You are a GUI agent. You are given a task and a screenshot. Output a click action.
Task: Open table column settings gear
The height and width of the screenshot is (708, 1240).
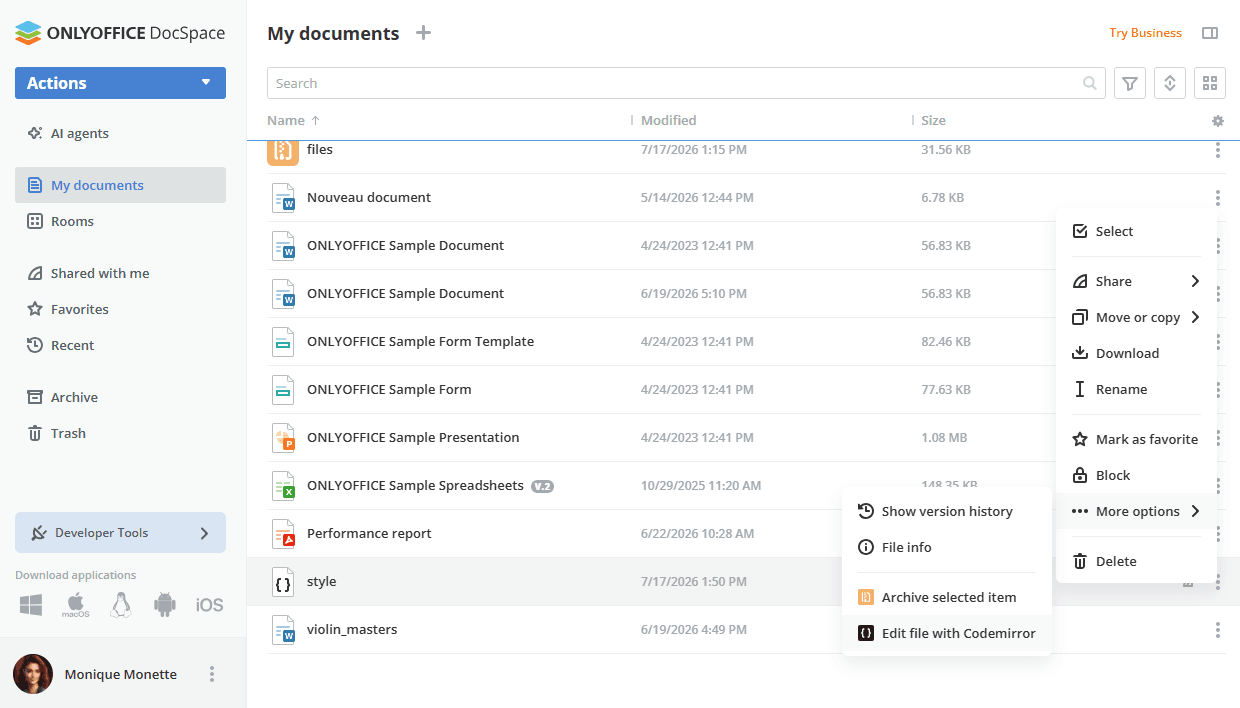[x=1217, y=121]
